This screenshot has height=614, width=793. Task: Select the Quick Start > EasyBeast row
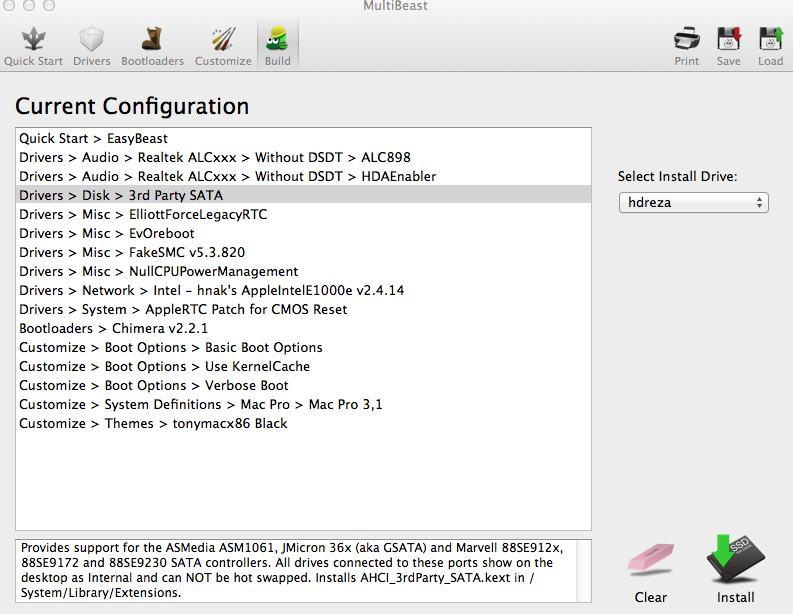(x=303, y=139)
